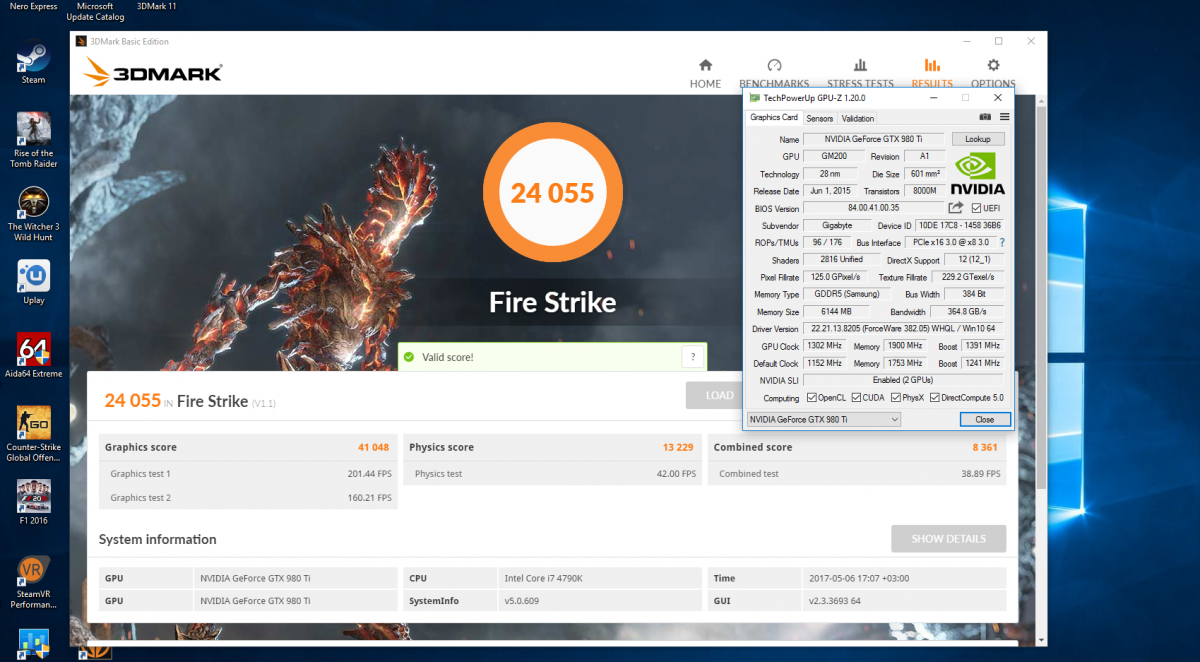The image size is (1200, 662).
Task: Click the BIOS export share icon in GPU-Z
Action: [x=956, y=208]
